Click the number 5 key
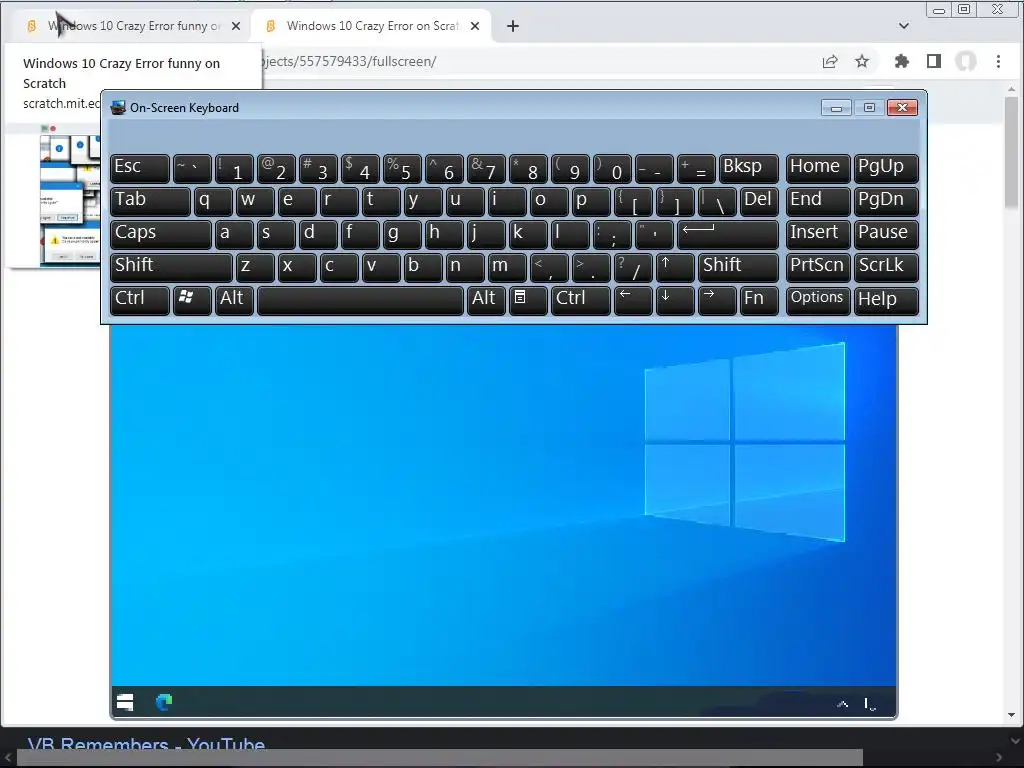Viewport: 1024px width, 768px height. pos(402,168)
